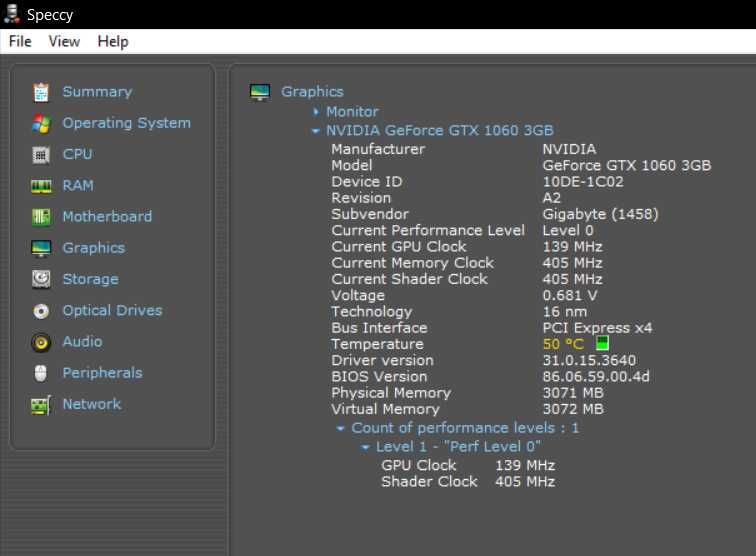Select the CPU section link
Viewport: 756px width, 556px height.
coord(78,154)
